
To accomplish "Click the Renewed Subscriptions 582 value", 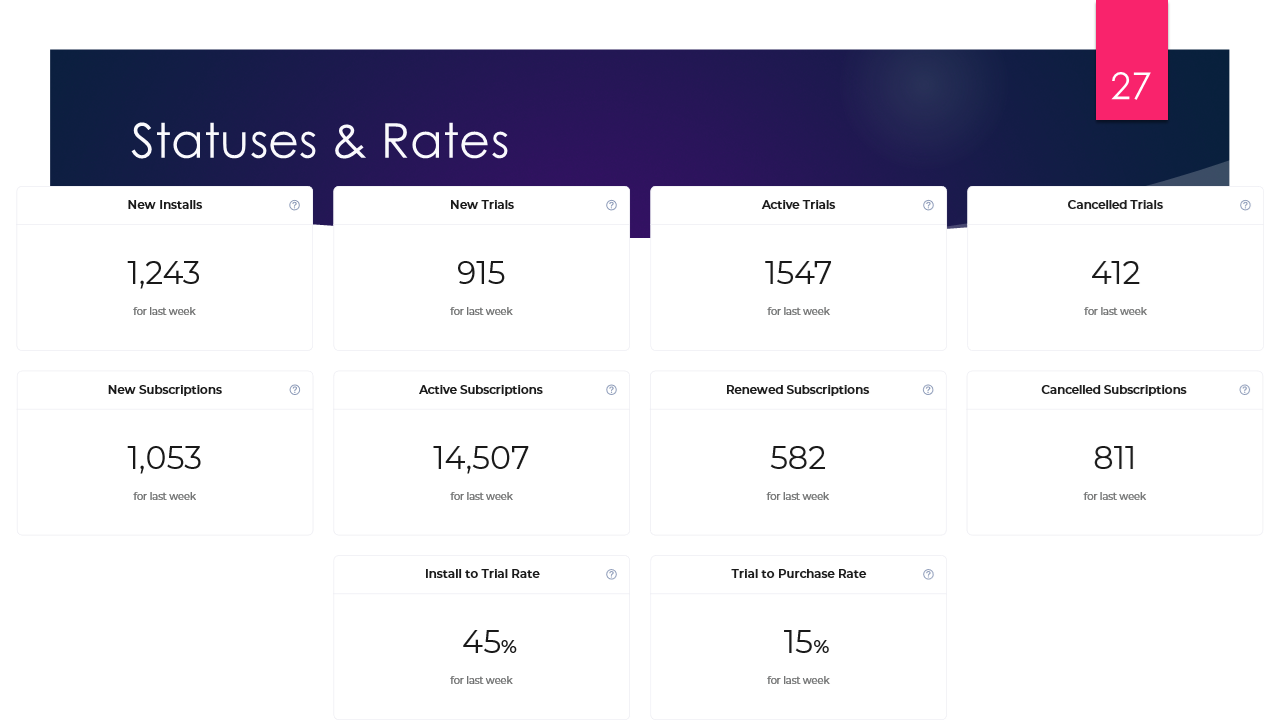I will (798, 458).
